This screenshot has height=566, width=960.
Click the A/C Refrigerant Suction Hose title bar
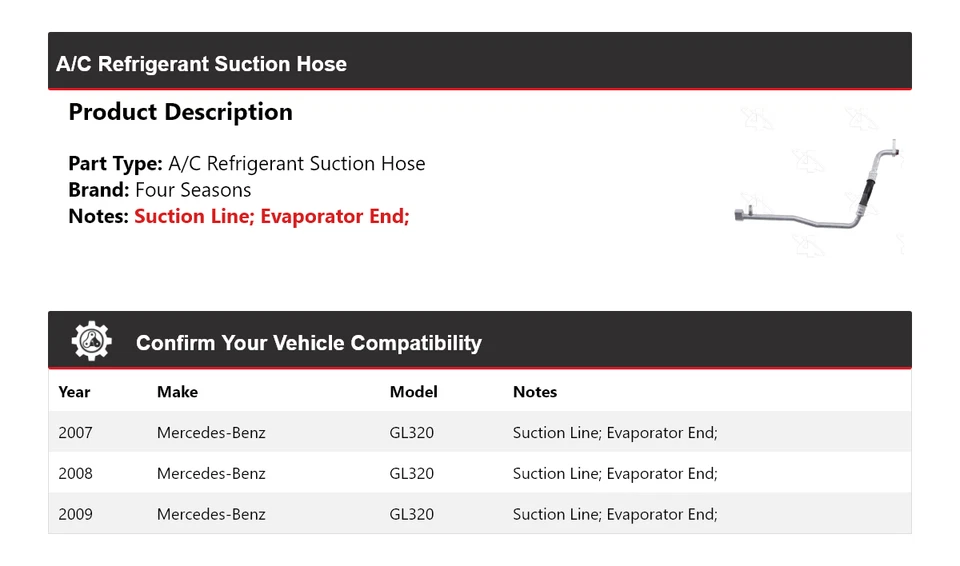pos(202,64)
